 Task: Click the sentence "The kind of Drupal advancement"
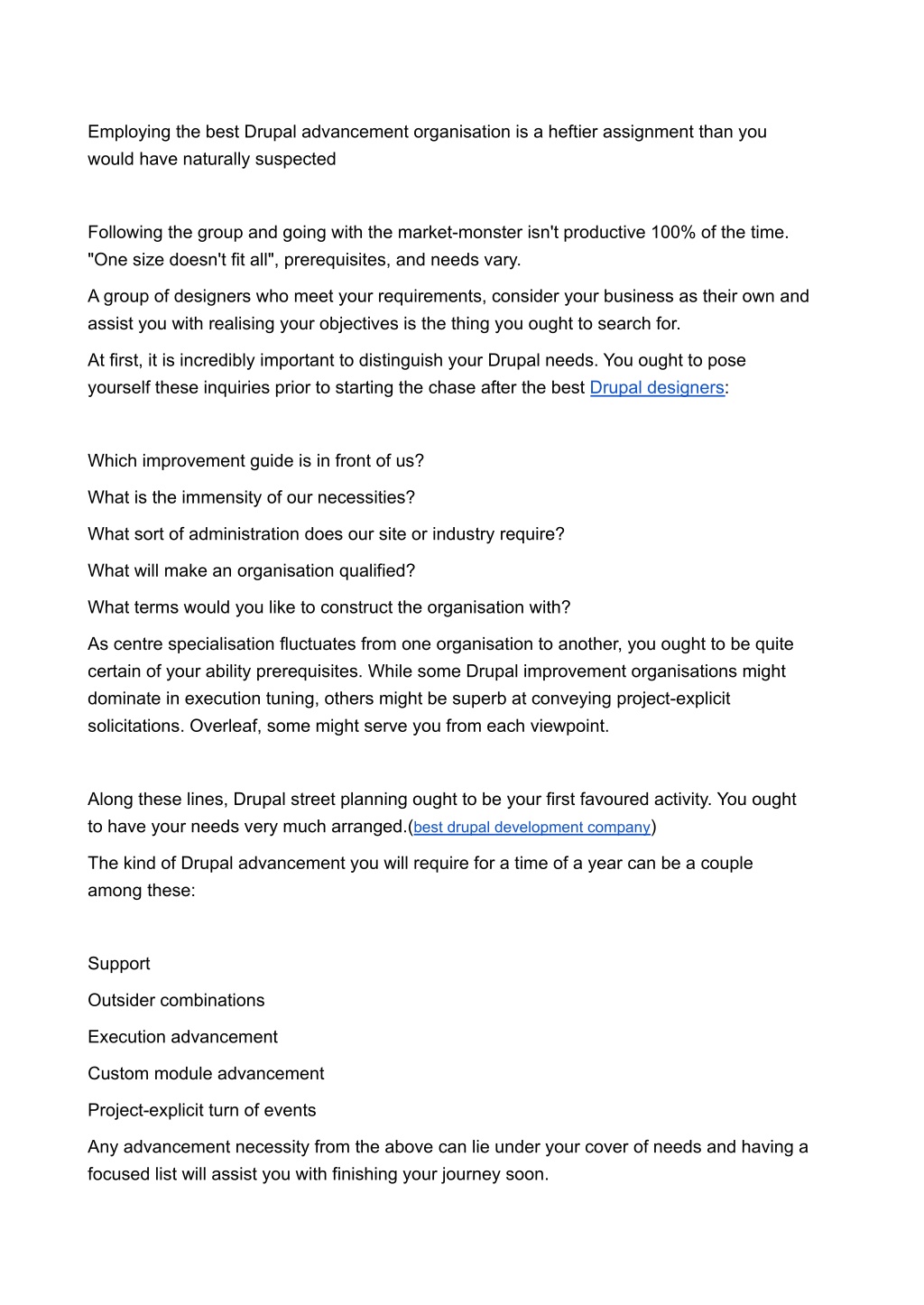(420, 876)
